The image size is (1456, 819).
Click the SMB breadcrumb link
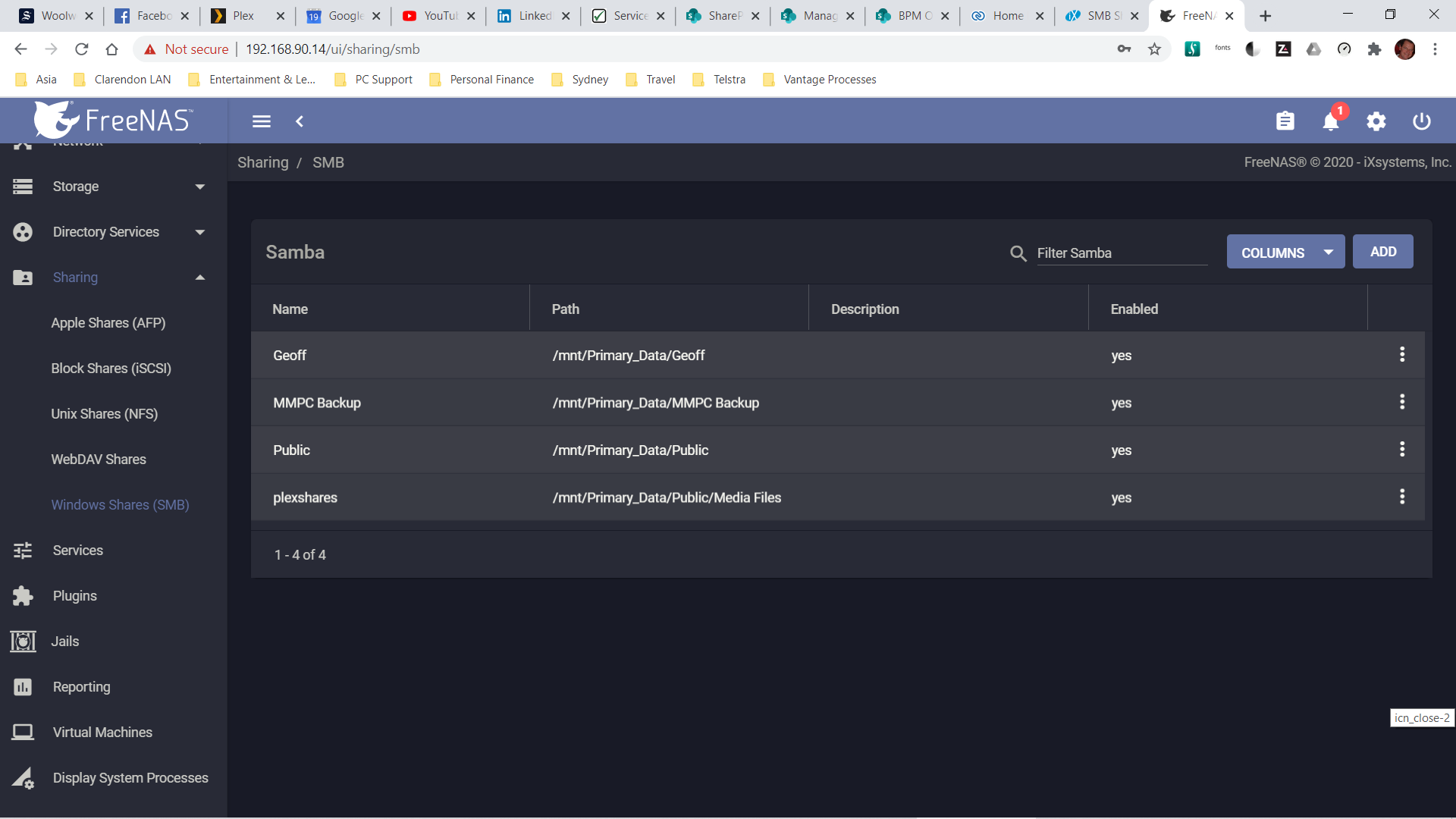[328, 162]
